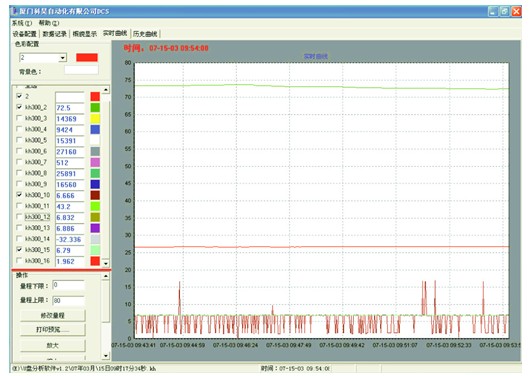Enable the kh300_7 channel checkbox

pyautogui.click(x=19, y=162)
